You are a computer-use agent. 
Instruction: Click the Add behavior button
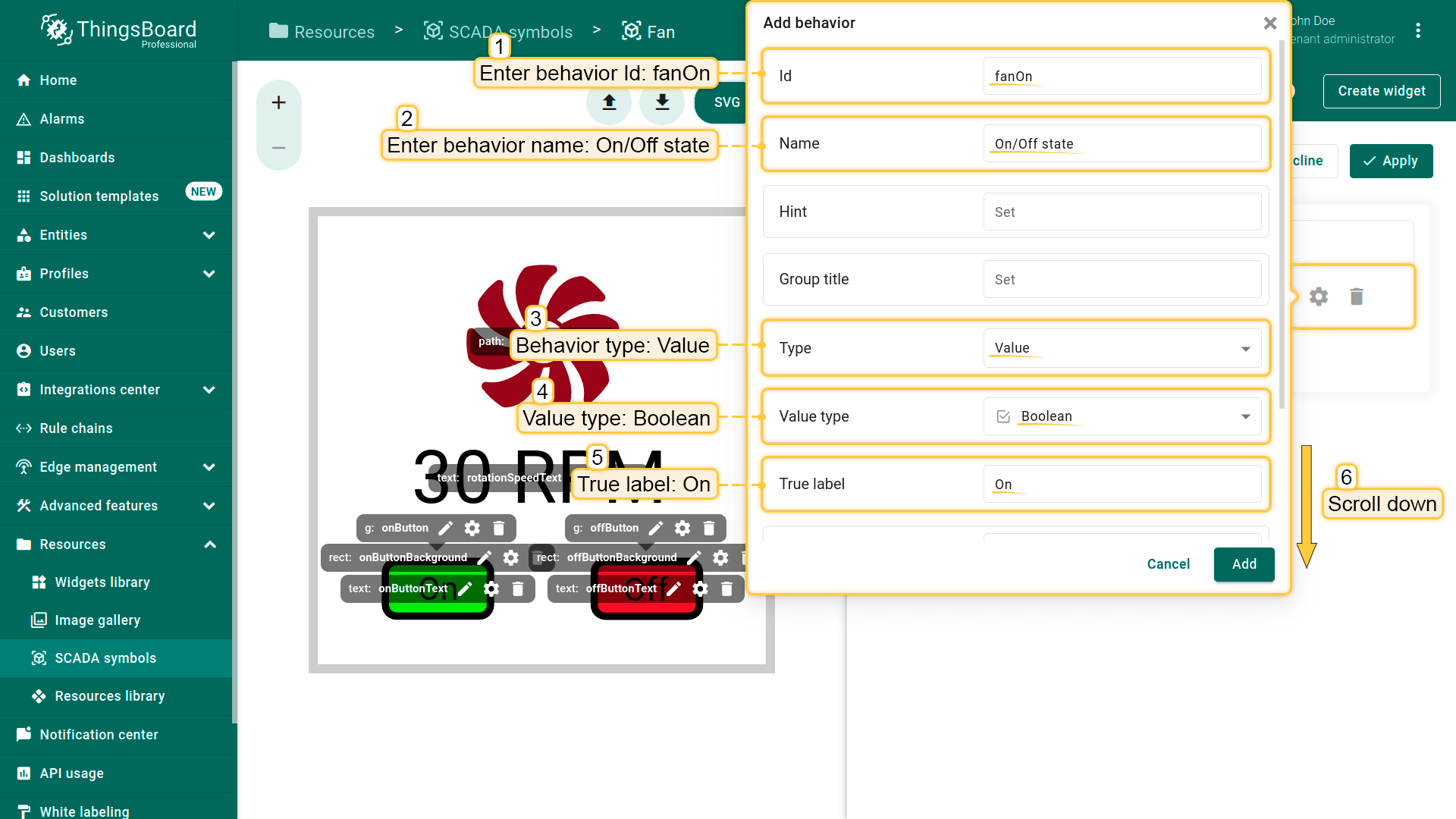coord(1244,564)
